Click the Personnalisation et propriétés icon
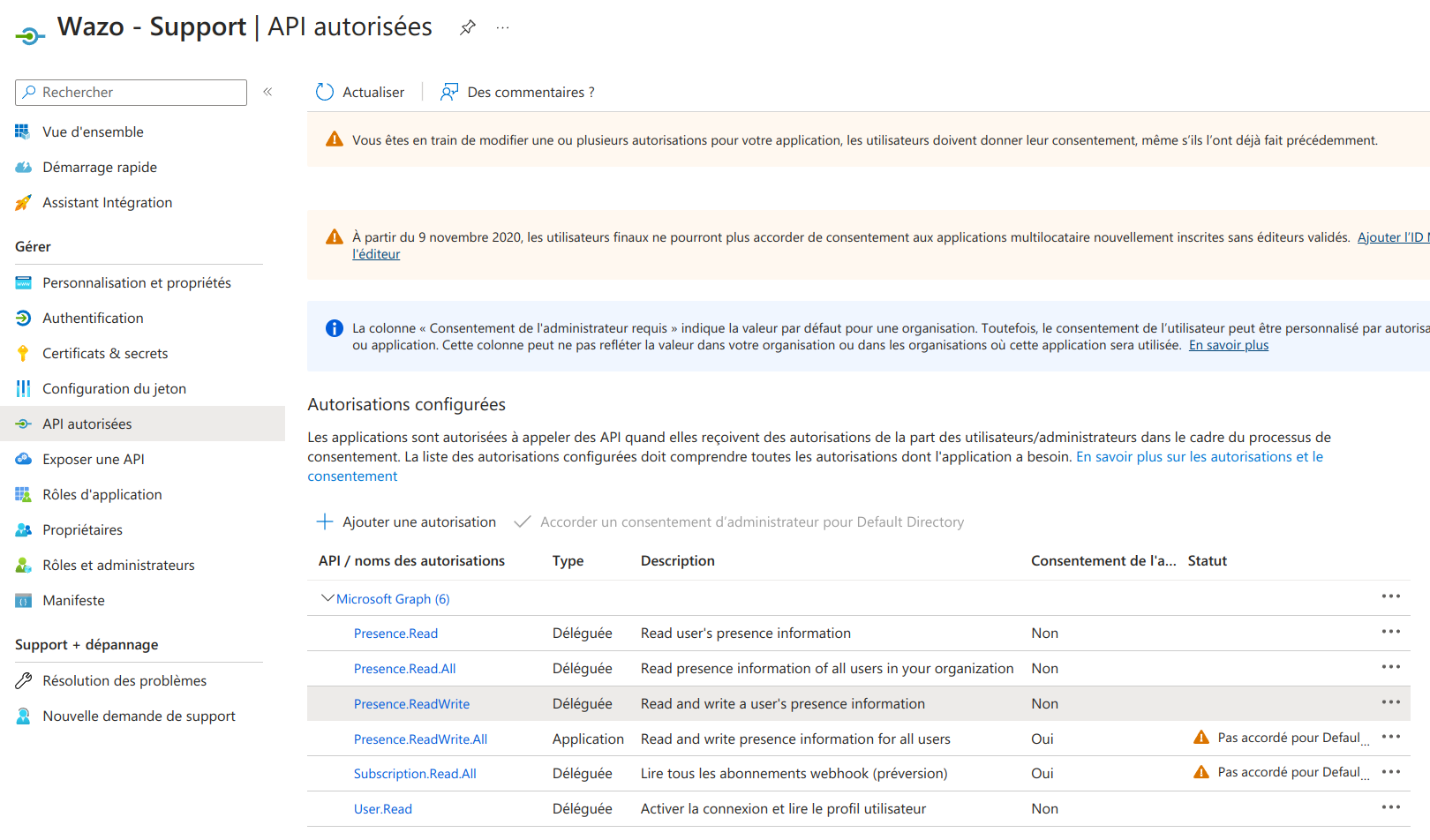This screenshot has height=840, width=1430. tap(23, 282)
